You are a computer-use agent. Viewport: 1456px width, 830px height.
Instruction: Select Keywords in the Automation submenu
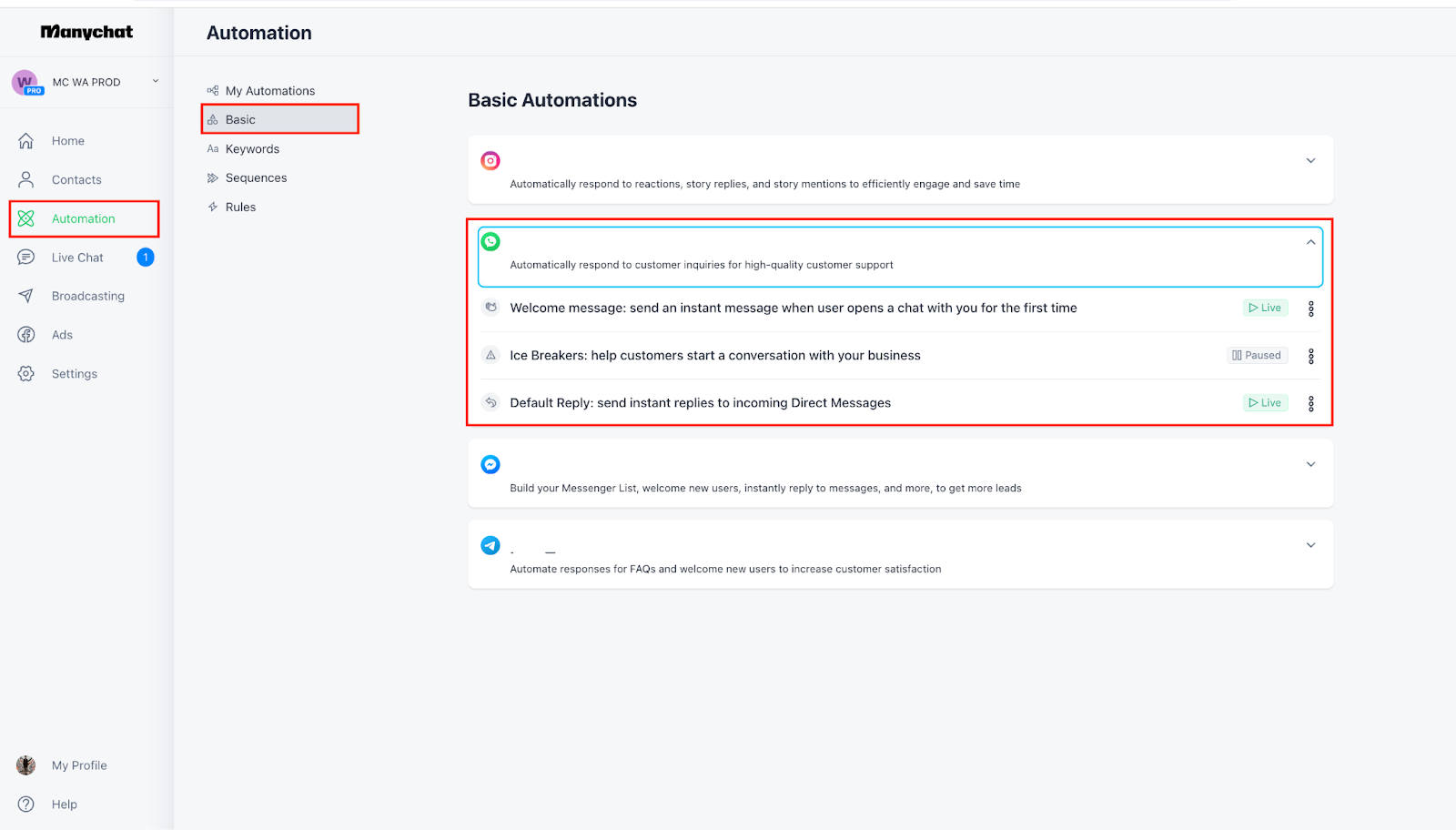tap(252, 149)
